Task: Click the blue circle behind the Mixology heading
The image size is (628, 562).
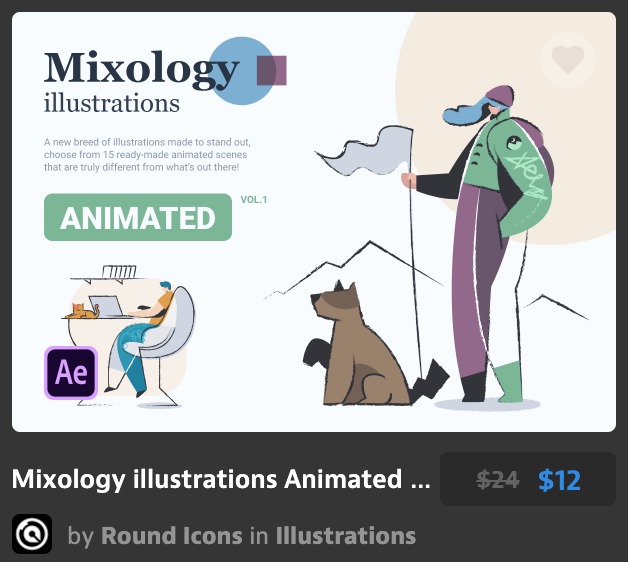Action: (x=242, y=71)
